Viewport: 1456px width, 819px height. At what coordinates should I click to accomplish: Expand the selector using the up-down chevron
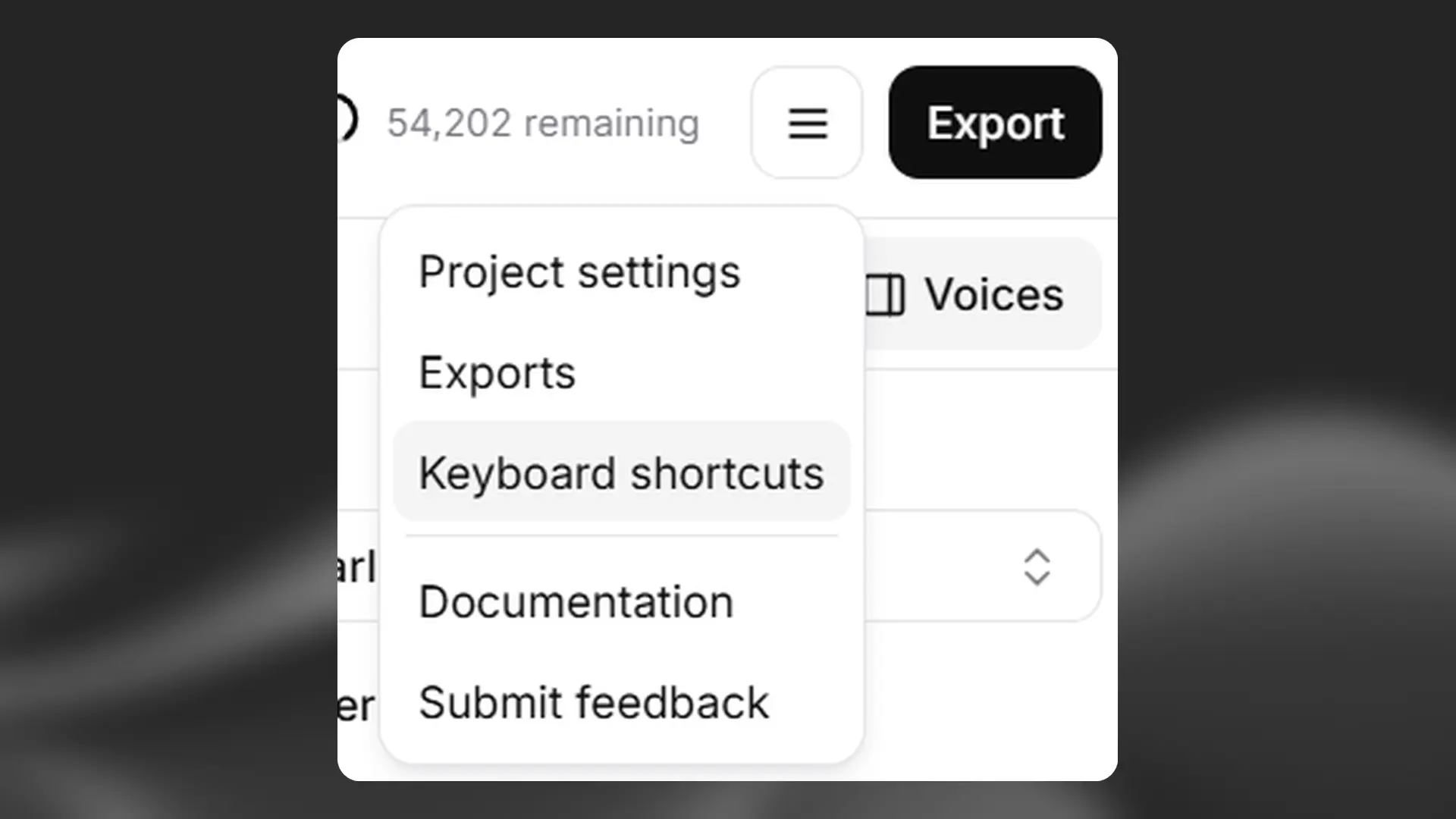coord(1037,567)
